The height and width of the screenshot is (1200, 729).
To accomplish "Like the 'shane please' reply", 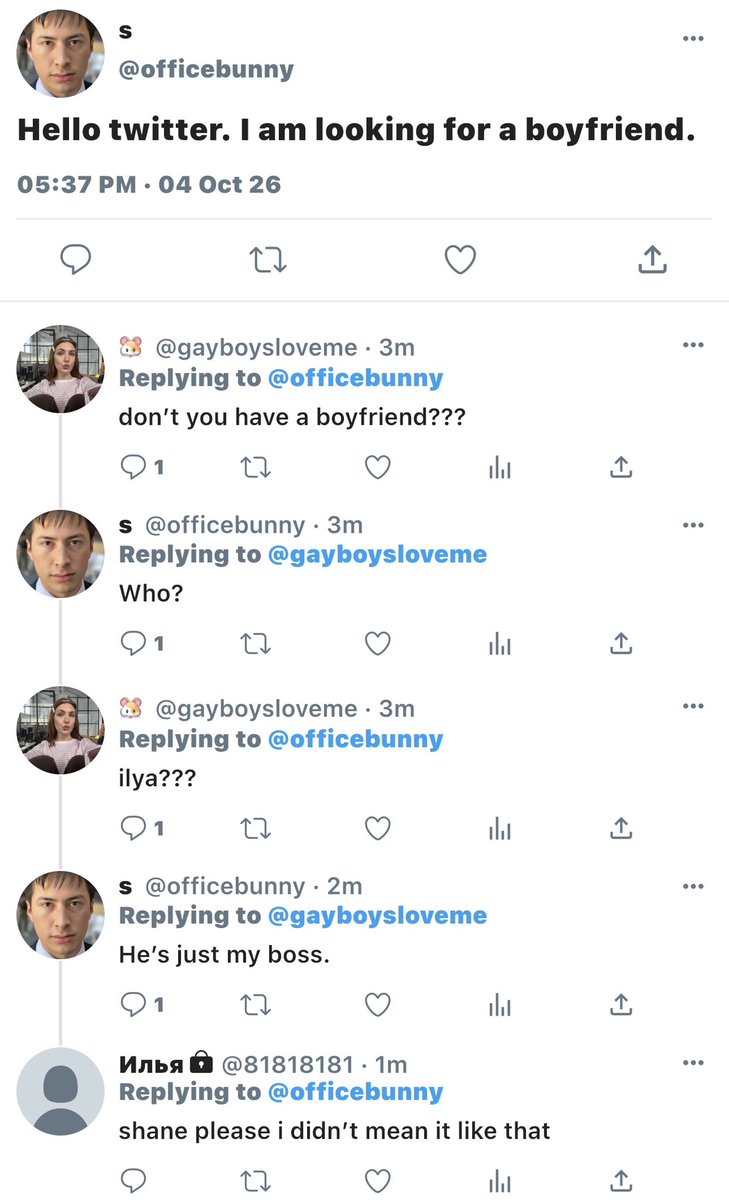I will 377,1180.
